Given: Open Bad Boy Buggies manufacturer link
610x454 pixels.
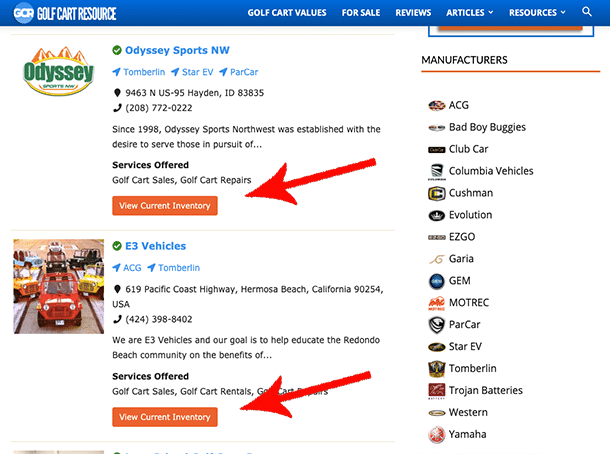Looking at the screenshot, I should 487,127.
